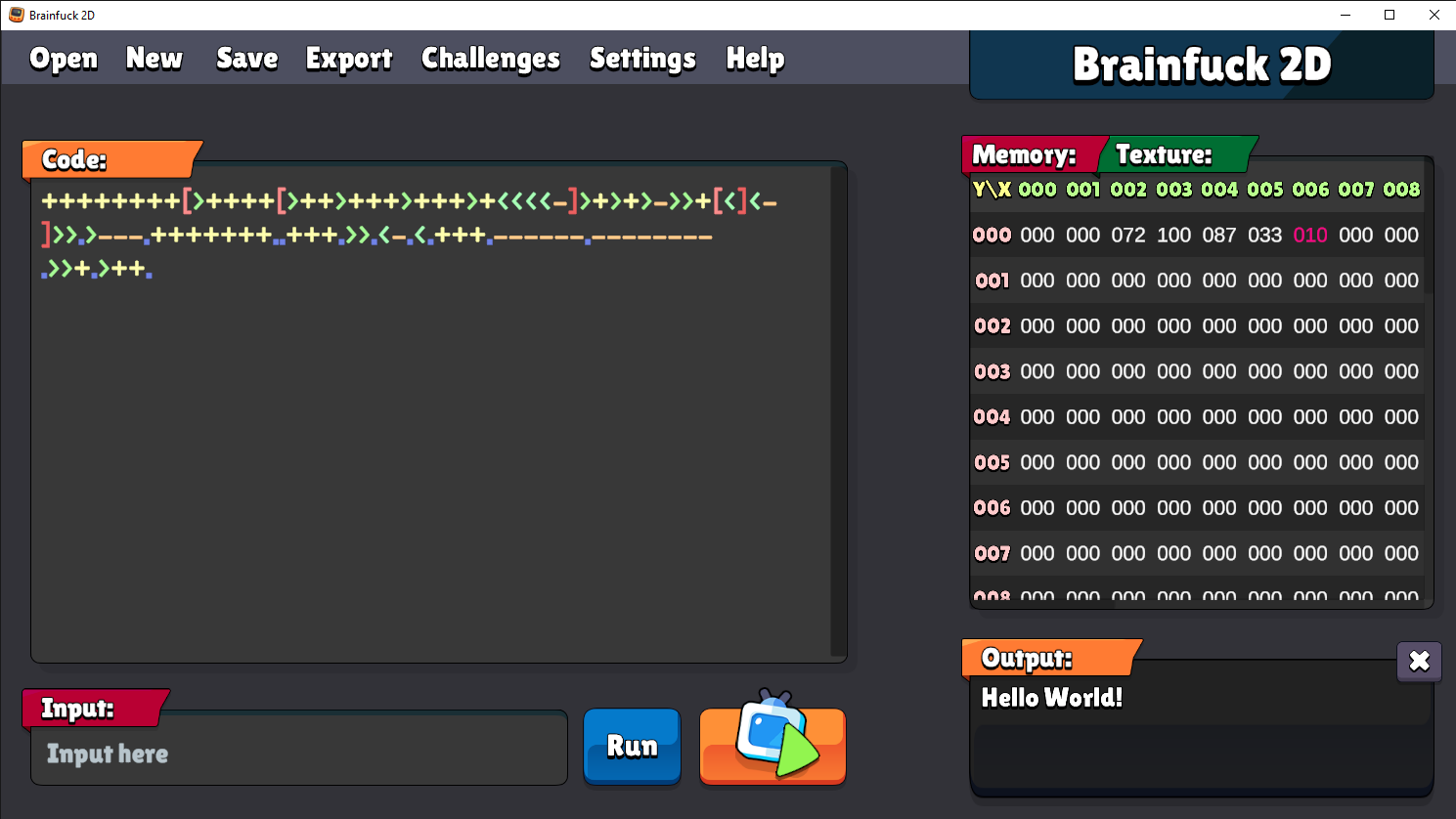Open the Export menu item
1456x819 pixels.
349,59
